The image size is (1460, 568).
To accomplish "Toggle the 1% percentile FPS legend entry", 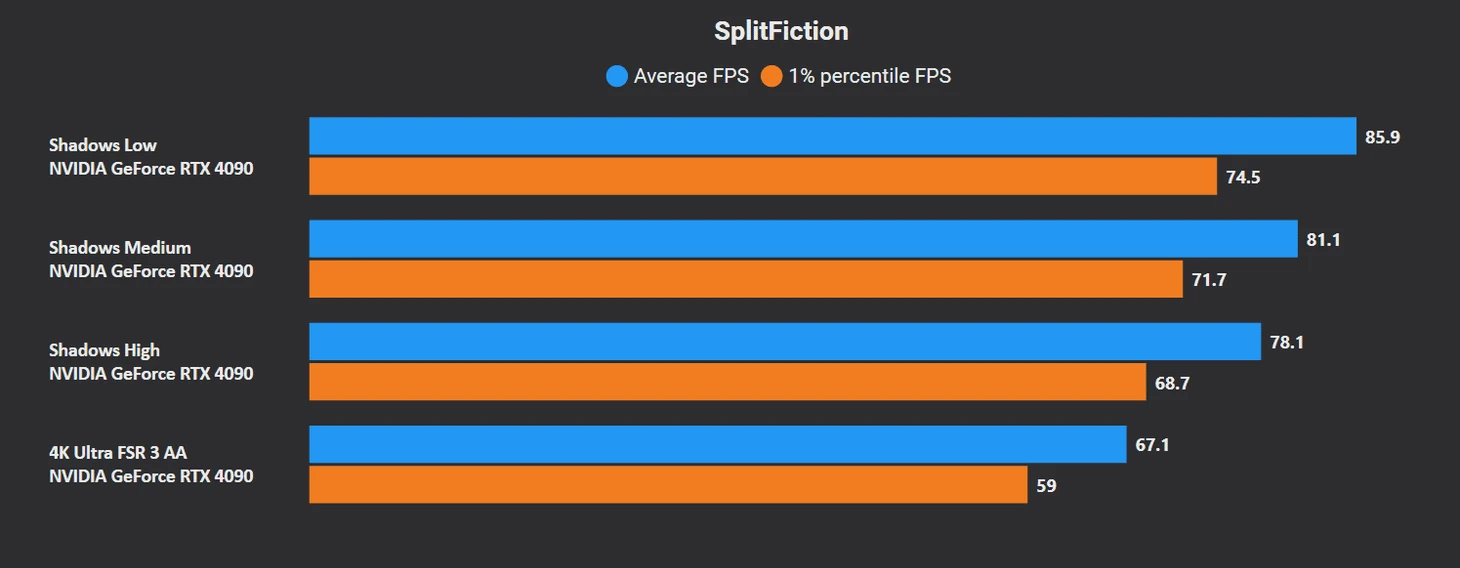I will [856, 76].
